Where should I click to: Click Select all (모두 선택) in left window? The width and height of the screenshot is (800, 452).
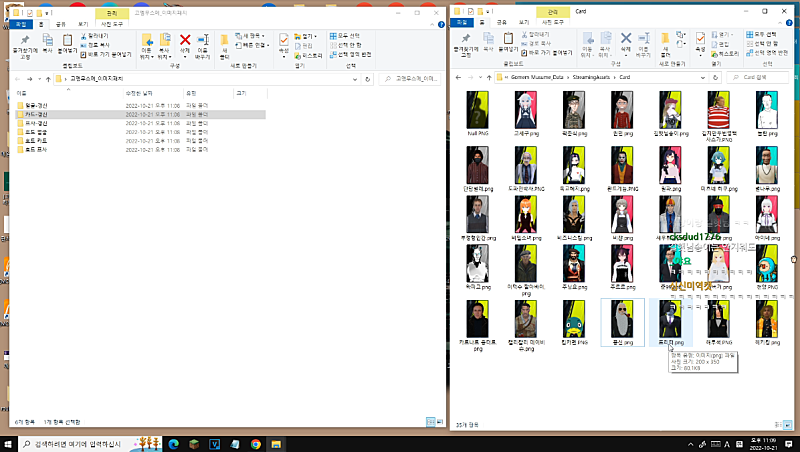coord(345,36)
